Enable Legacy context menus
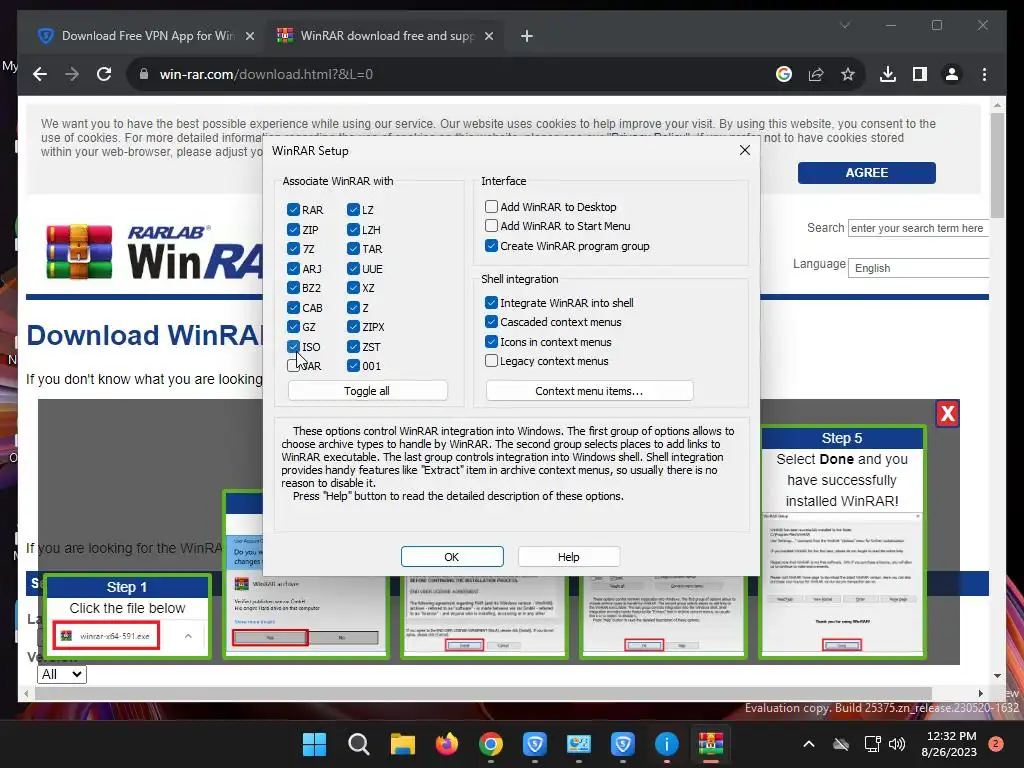The height and width of the screenshot is (768, 1024). [x=491, y=360]
